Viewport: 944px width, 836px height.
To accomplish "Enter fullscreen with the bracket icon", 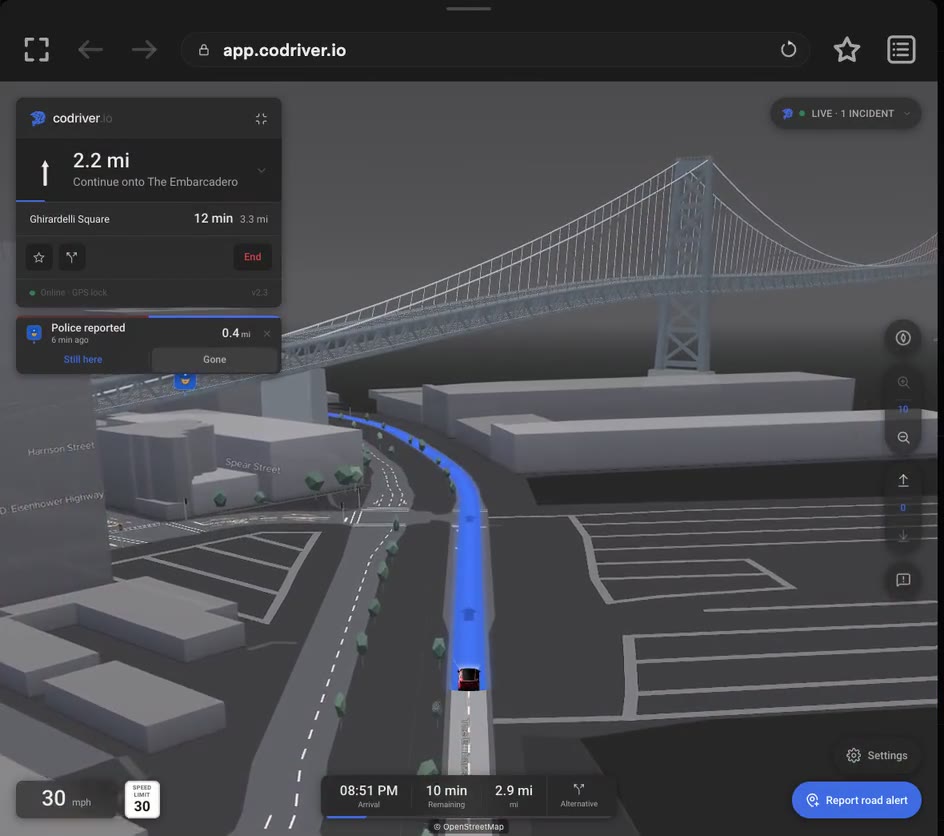I will 37,49.
